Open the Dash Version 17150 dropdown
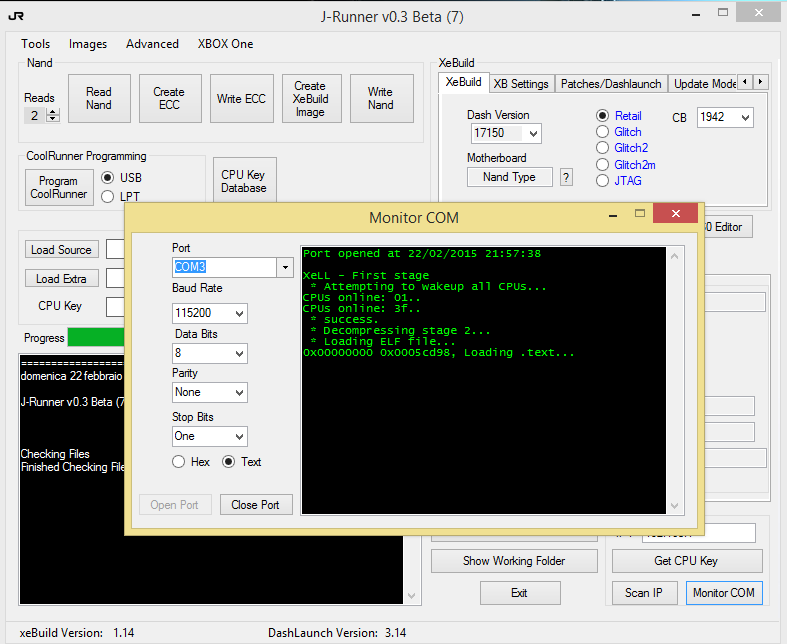The height and width of the screenshot is (644, 787). tap(533, 134)
